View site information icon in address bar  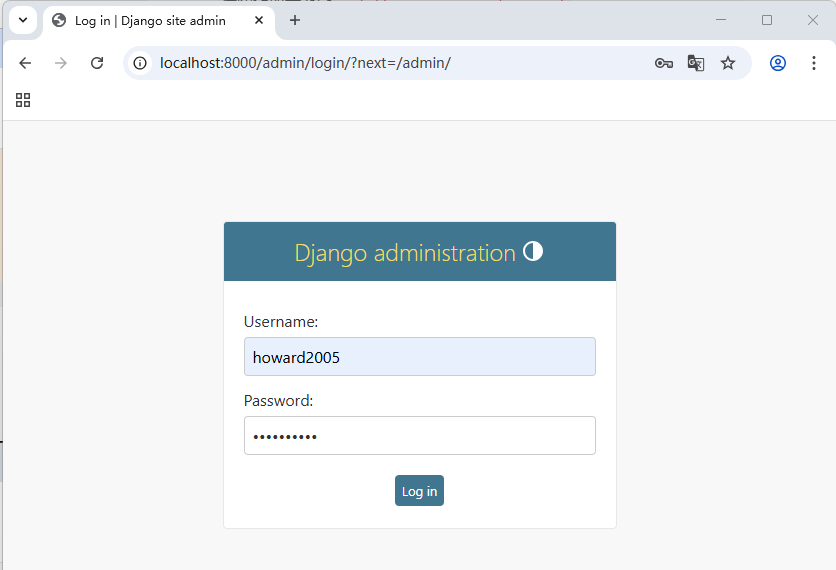click(x=140, y=63)
